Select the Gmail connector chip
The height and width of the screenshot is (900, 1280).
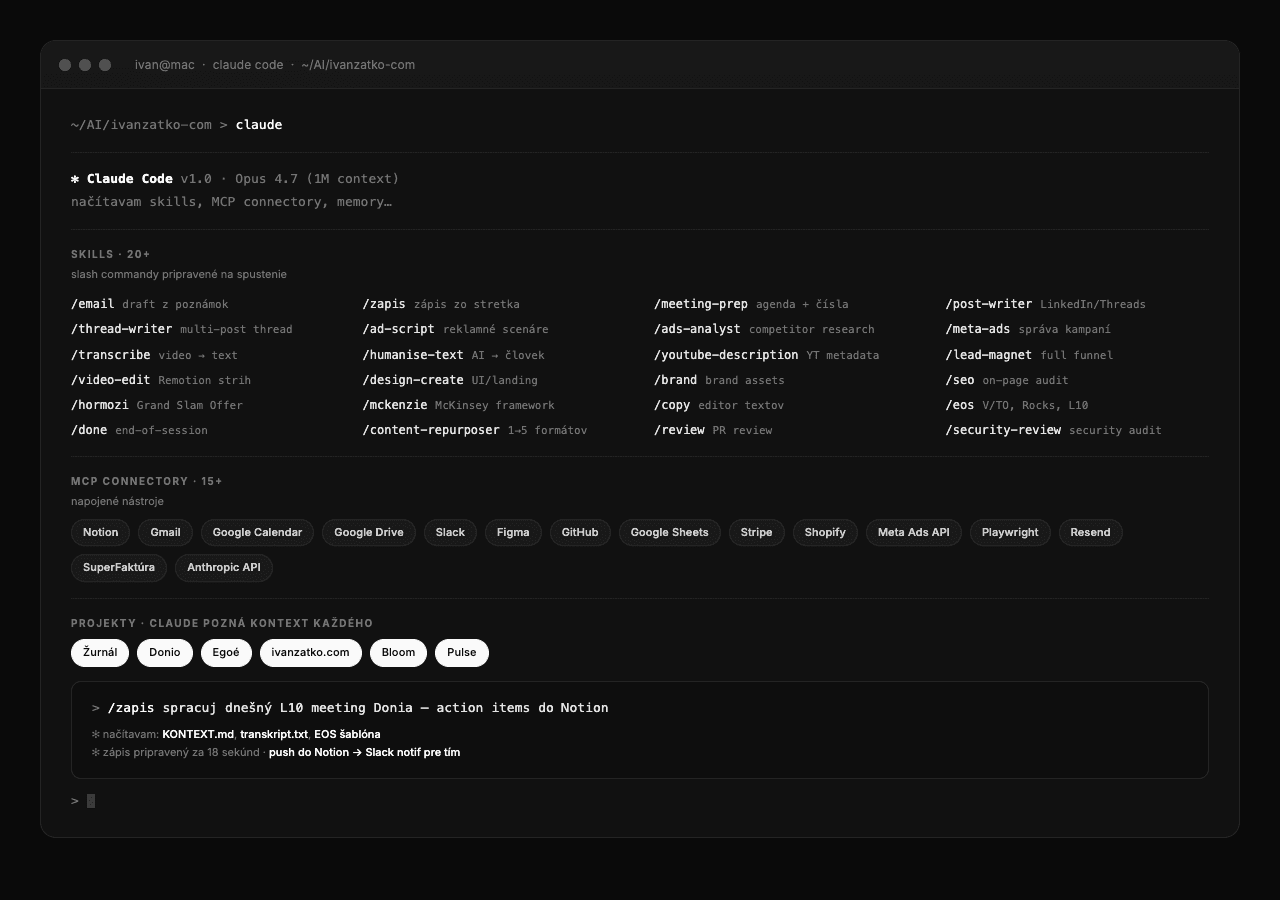(165, 532)
